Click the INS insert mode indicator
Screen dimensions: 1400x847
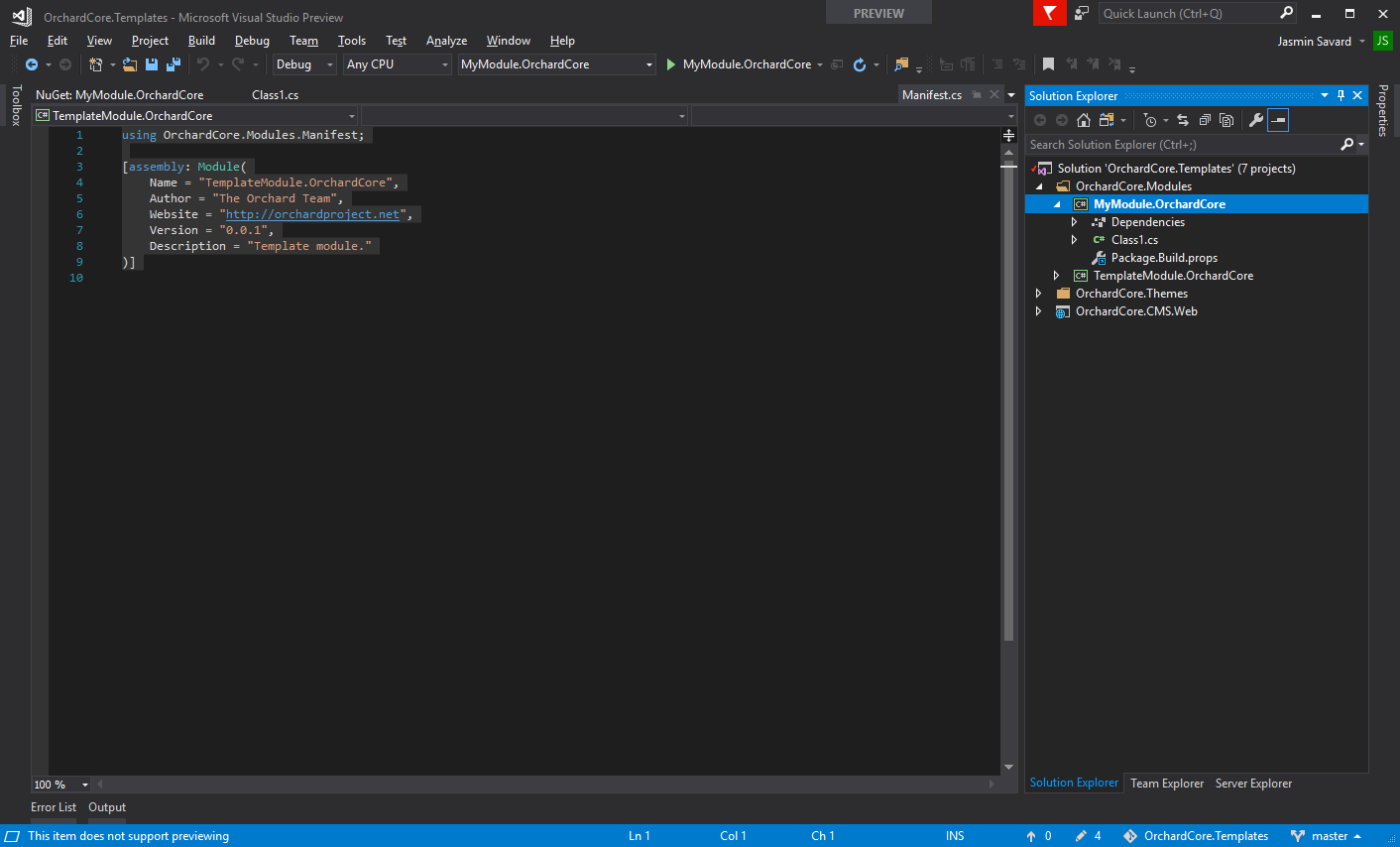(955, 836)
